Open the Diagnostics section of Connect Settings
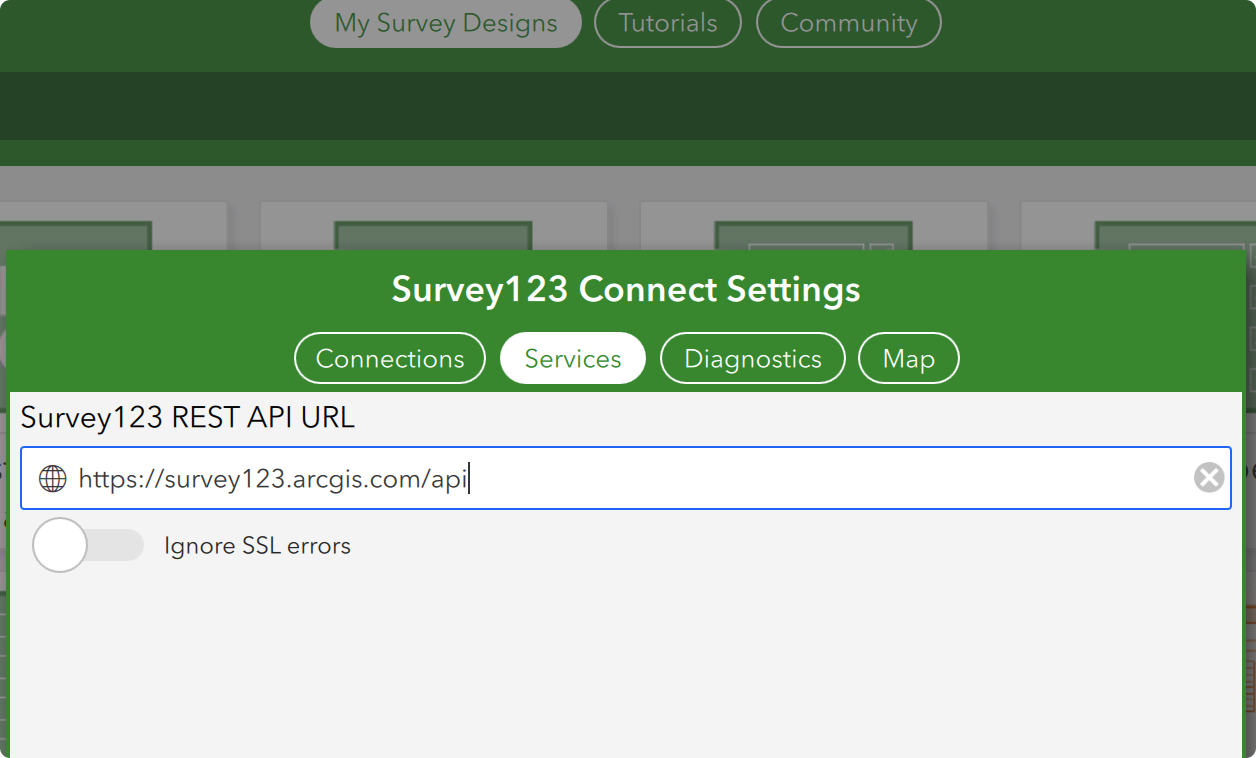Viewport: 1256px width, 758px height. [752, 357]
